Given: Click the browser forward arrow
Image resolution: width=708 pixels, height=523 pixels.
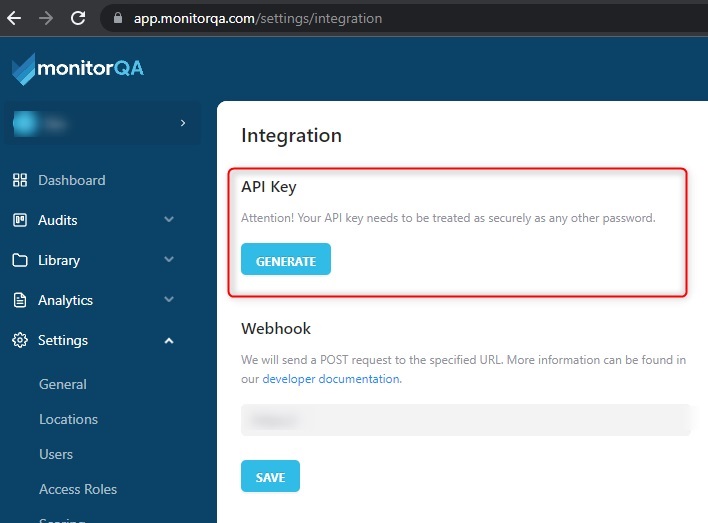Looking at the screenshot, I should tap(46, 18).
